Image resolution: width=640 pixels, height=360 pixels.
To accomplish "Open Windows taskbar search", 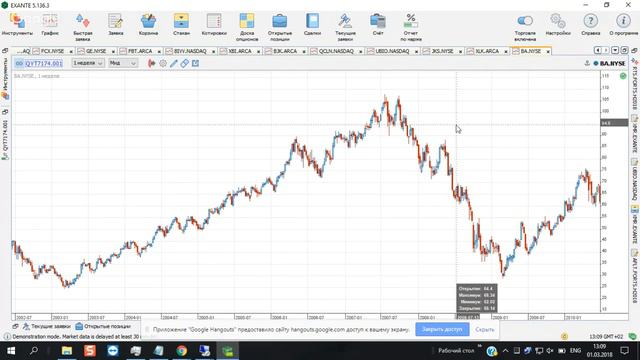I will (34, 351).
